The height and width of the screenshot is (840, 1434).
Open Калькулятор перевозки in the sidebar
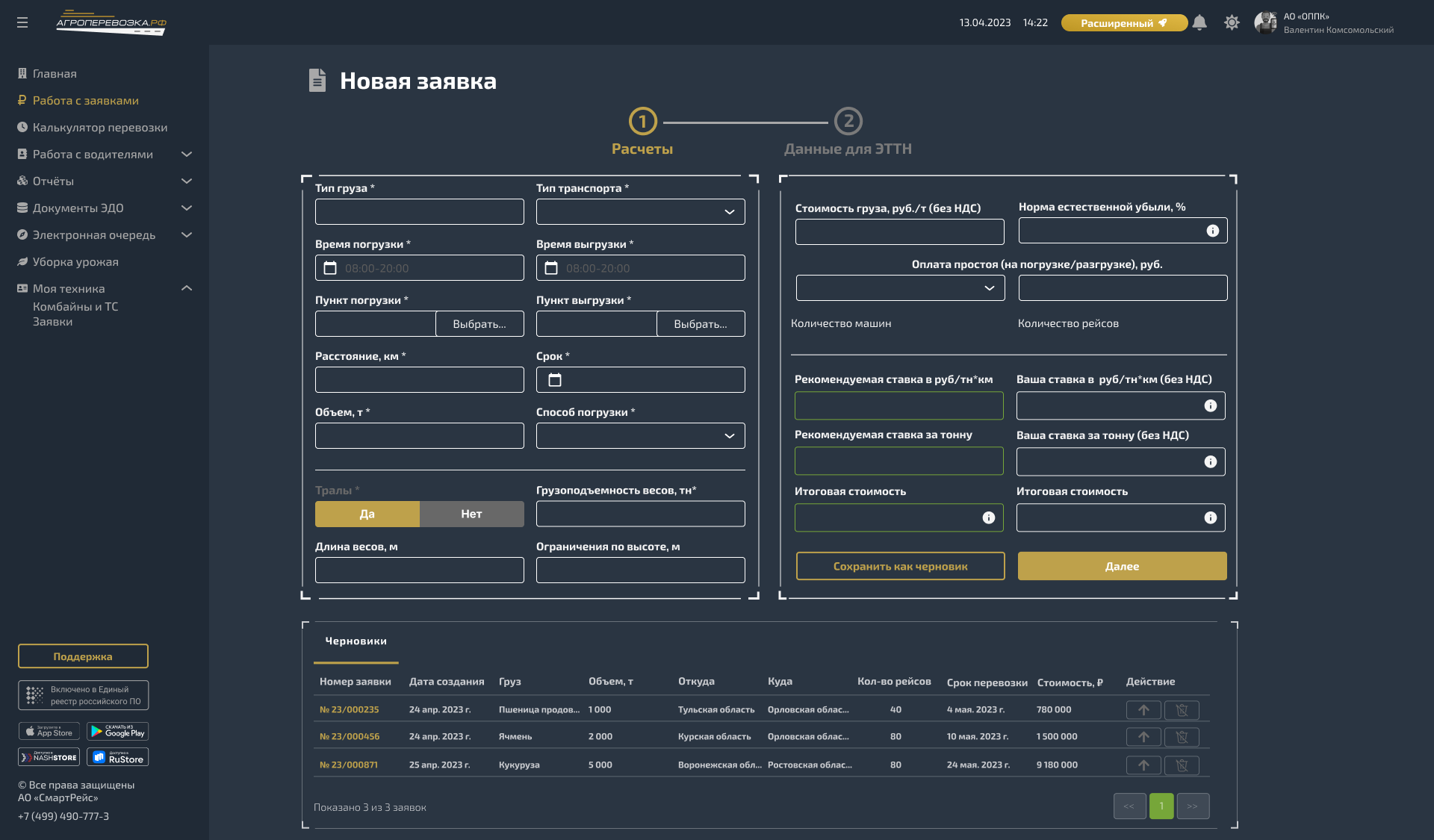(99, 128)
